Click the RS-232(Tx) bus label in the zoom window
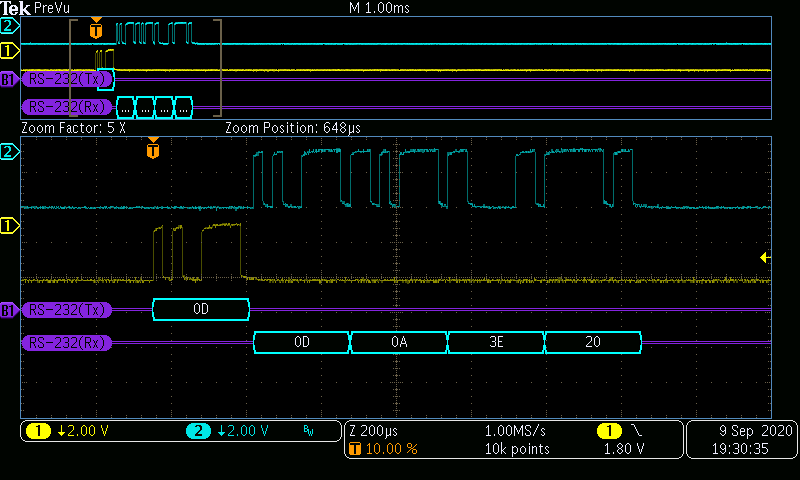This screenshot has width=800, height=480. click(x=68, y=310)
